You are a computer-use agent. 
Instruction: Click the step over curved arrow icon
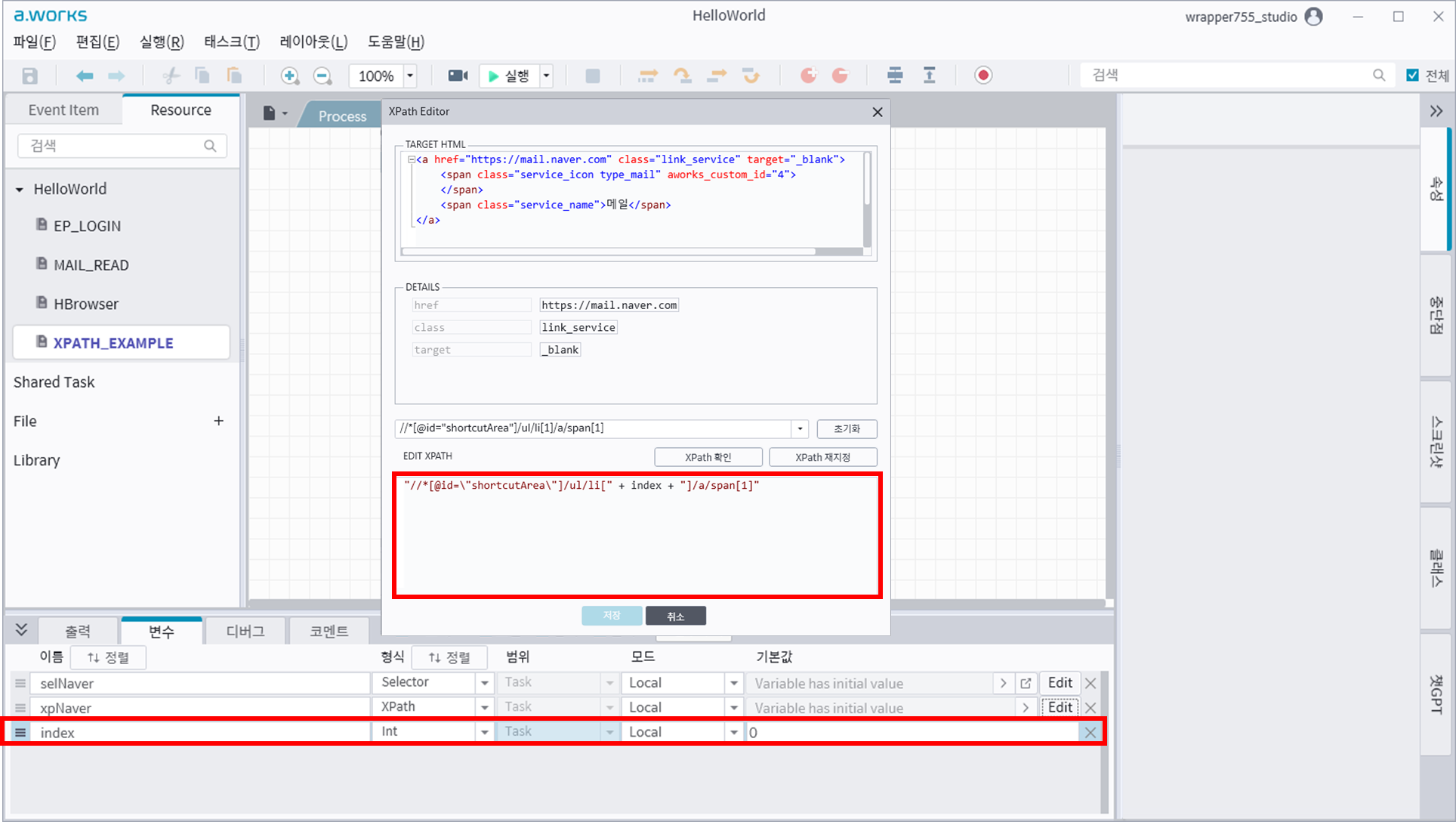(x=682, y=76)
